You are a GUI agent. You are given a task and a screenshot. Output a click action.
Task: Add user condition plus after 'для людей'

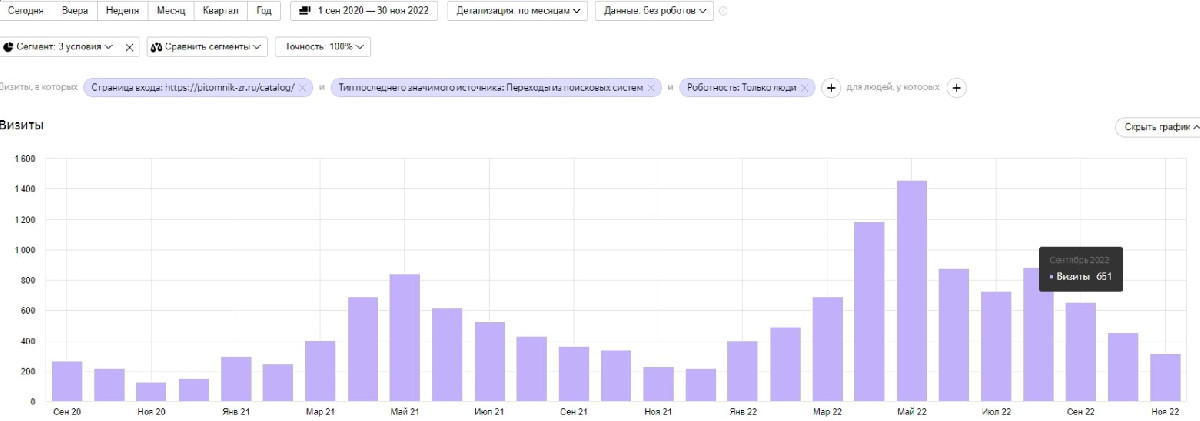tap(956, 88)
